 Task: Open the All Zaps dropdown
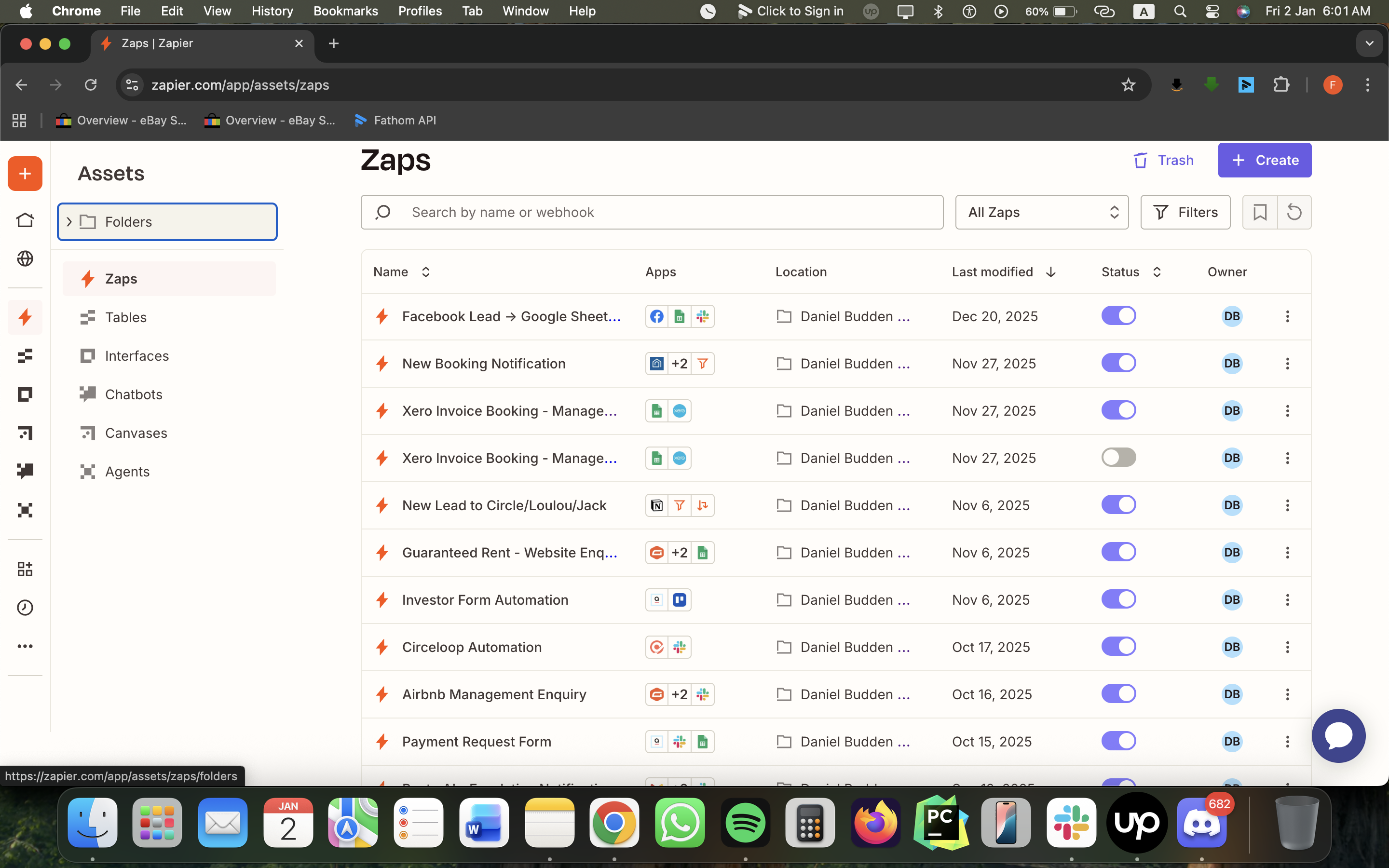(1041, 212)
